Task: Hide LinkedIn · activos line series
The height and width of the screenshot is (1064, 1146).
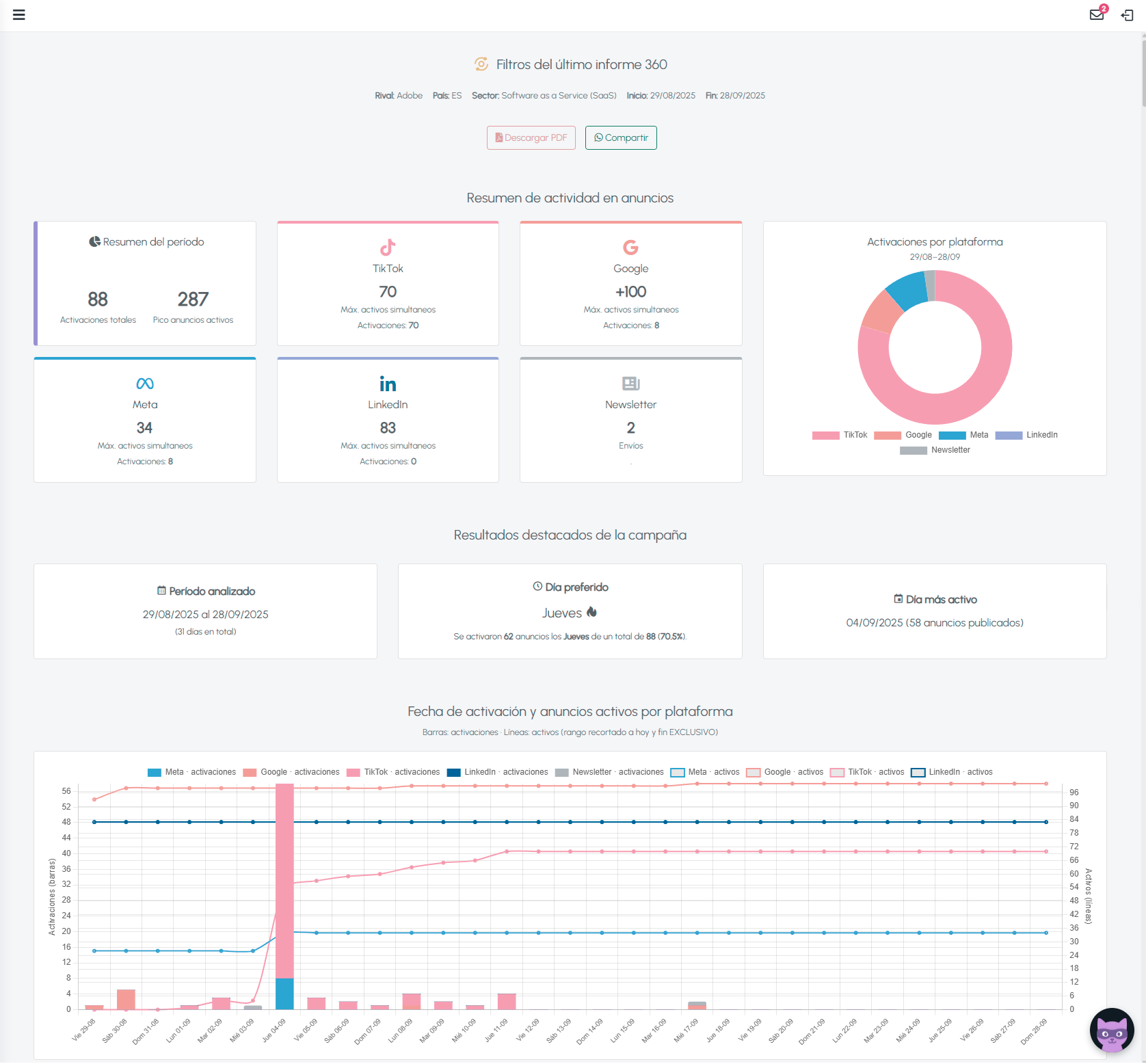Action: [952, 772]
